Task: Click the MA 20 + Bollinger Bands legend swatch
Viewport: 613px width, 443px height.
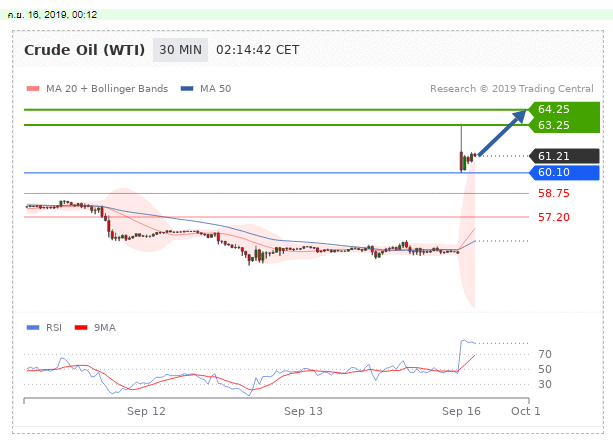Action: pyautogui.click(x=33, y=89)
